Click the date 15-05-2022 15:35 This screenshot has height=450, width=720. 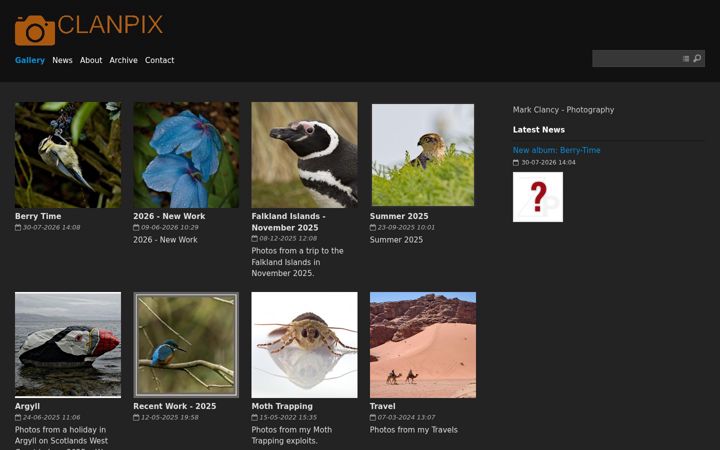pos(288,417)
